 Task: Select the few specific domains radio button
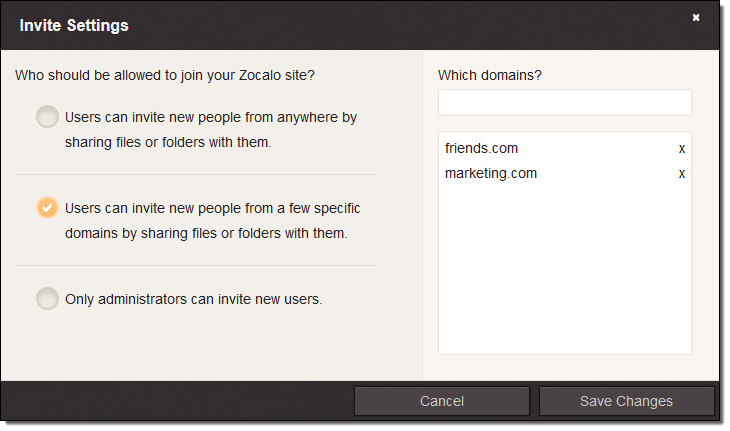(47, 208)
